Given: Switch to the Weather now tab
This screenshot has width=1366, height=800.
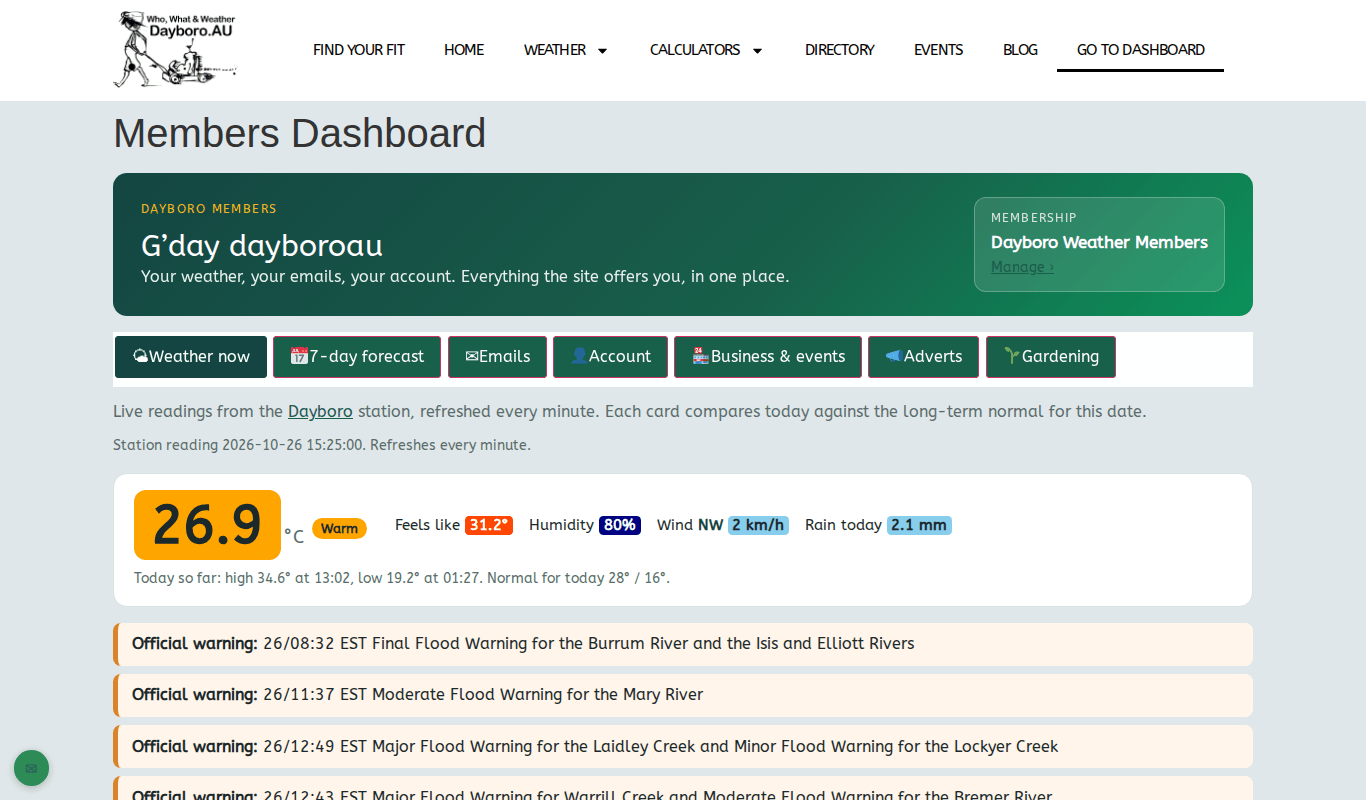Looking at the screenshot, I should click(x=191, y=357).
